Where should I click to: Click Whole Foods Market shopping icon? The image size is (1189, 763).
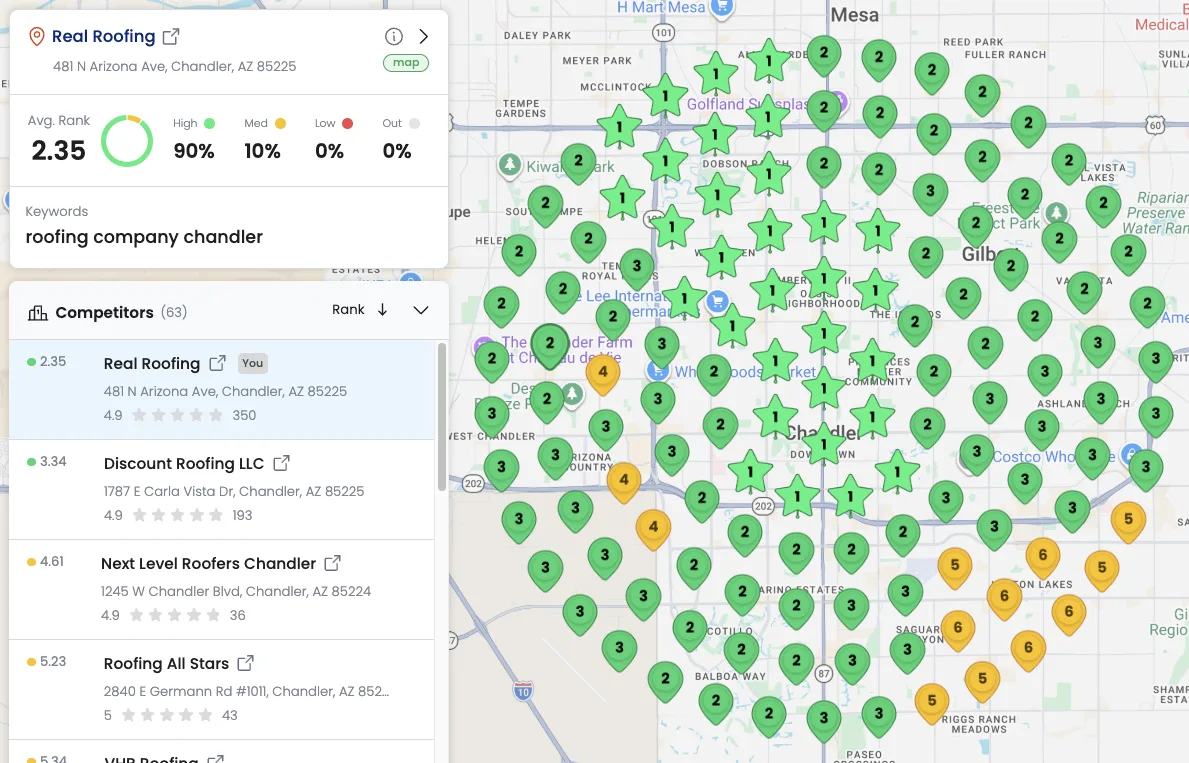(x=657, y=372)
